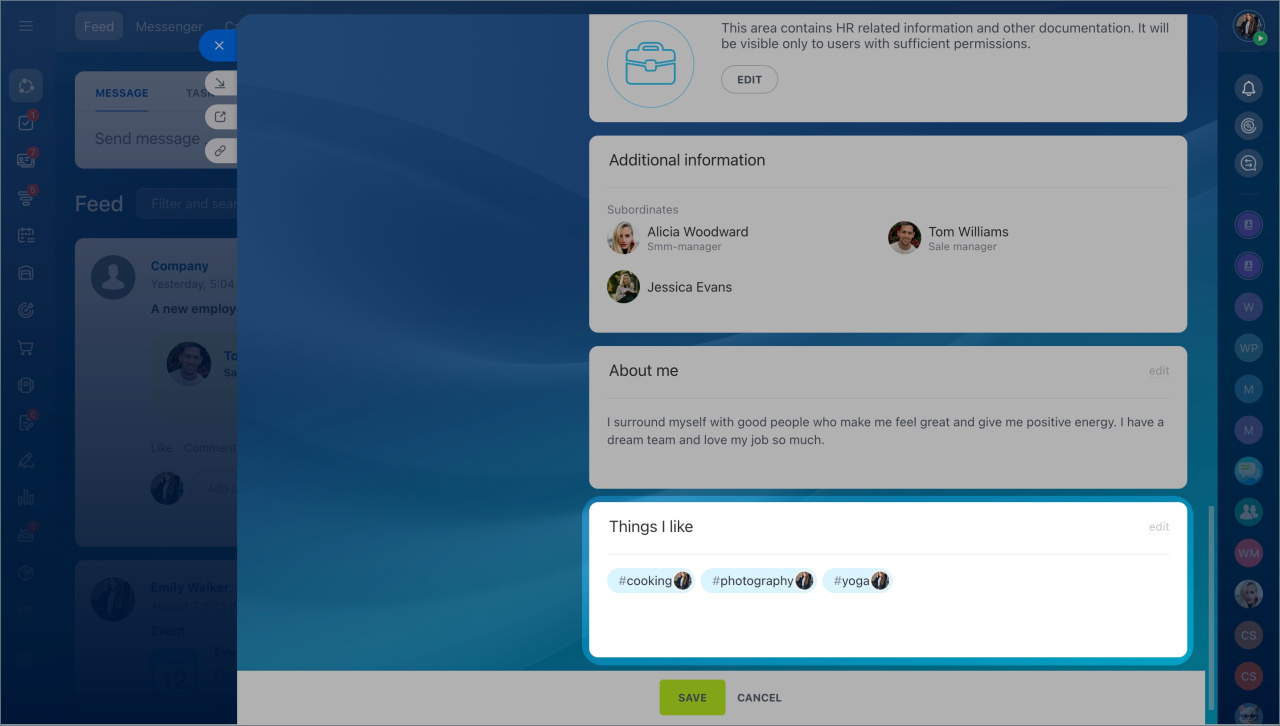Image resolution: width=1280 pixels, height=726 pixels.
Task: Select the #photography tag
Action: pos(759,581)
